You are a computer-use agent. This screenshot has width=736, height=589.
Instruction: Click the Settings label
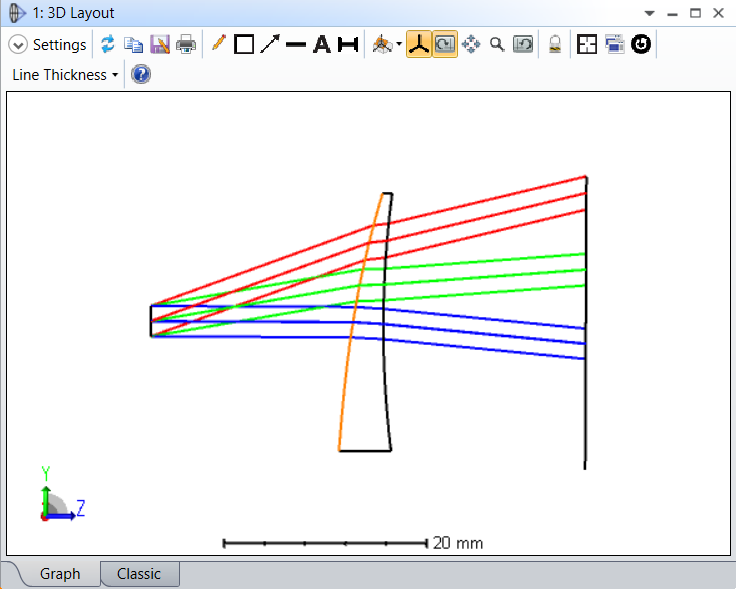point(60,45)
